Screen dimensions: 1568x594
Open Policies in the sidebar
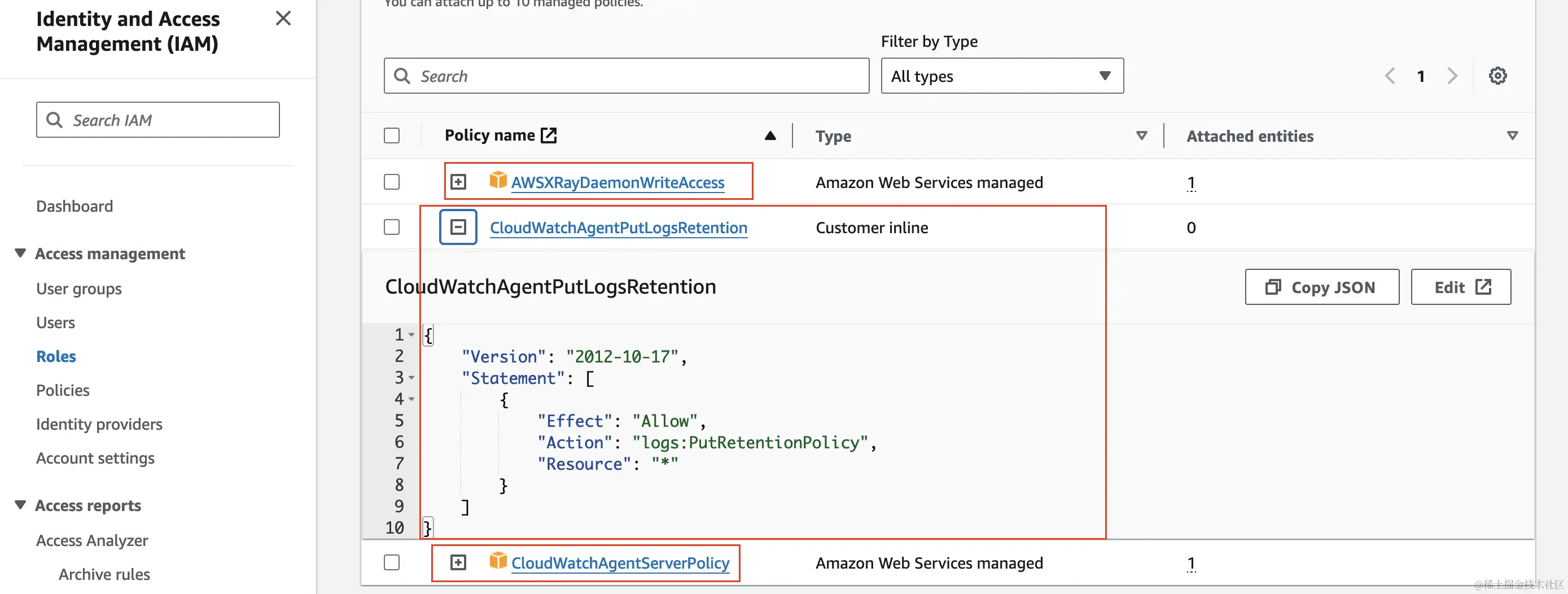click(x=63, y=390)
